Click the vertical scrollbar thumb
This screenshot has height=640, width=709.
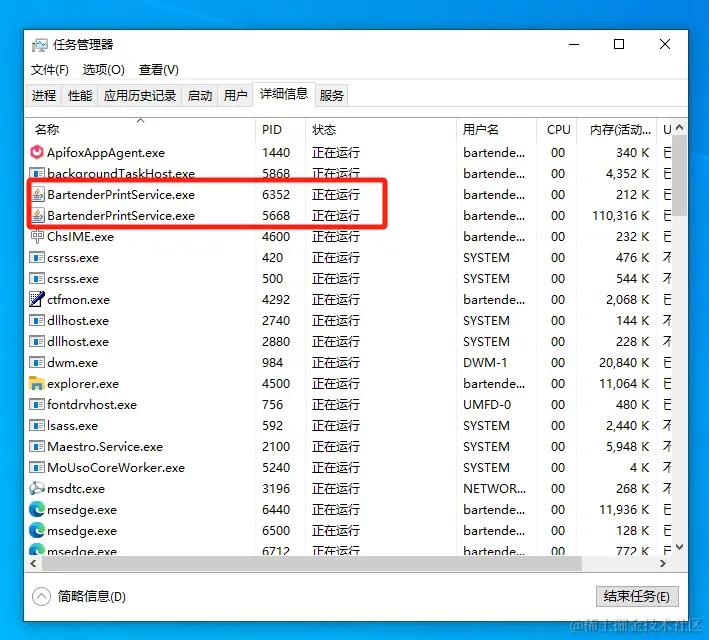pyautogui.click(x=679, y=176)
